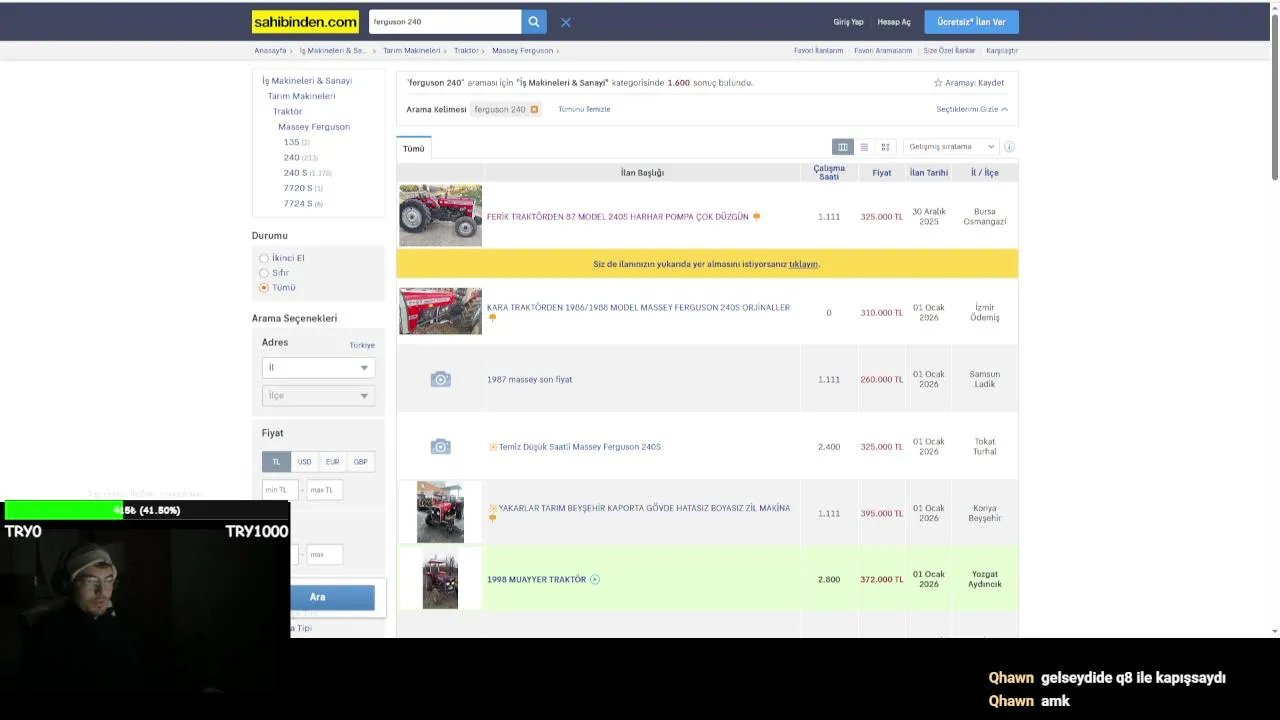Sort by Çalışma Saati column header
Image resolution: width=1280 pixels, height=720 pixels.
pos(829,173)
